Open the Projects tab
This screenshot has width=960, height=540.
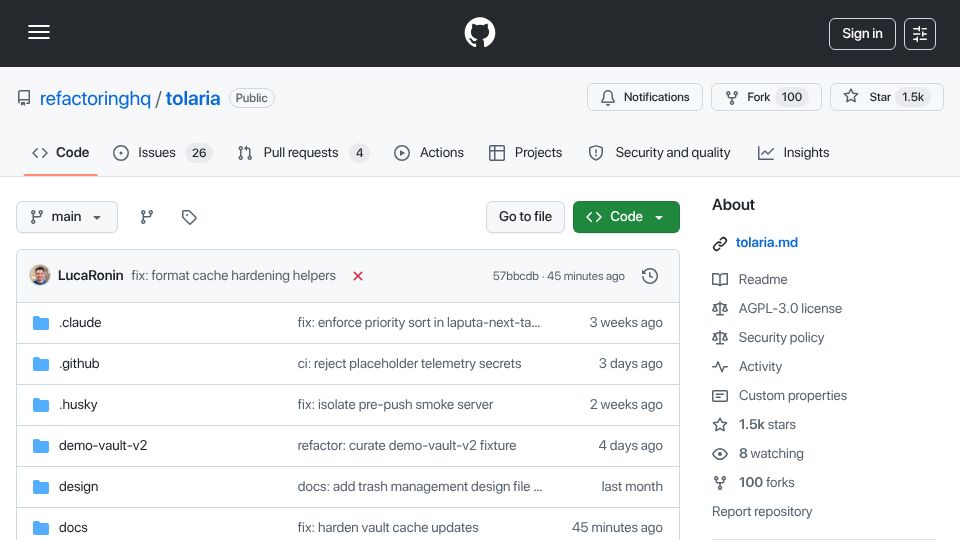pos(525,153)
